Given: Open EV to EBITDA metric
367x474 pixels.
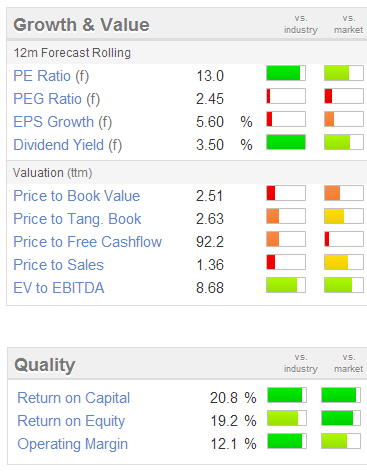Looking at the screenshot, I should (59, 288).
